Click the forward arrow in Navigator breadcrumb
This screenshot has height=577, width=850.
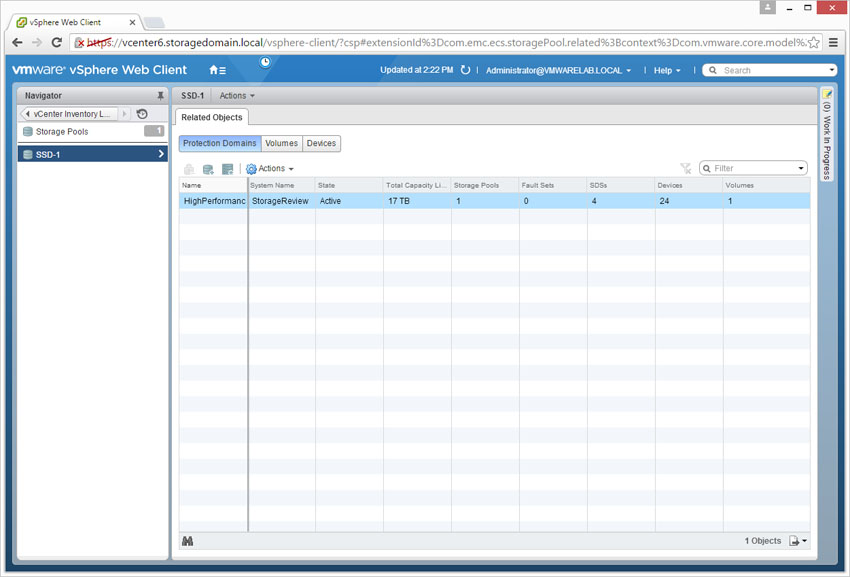tap(124, 114)
